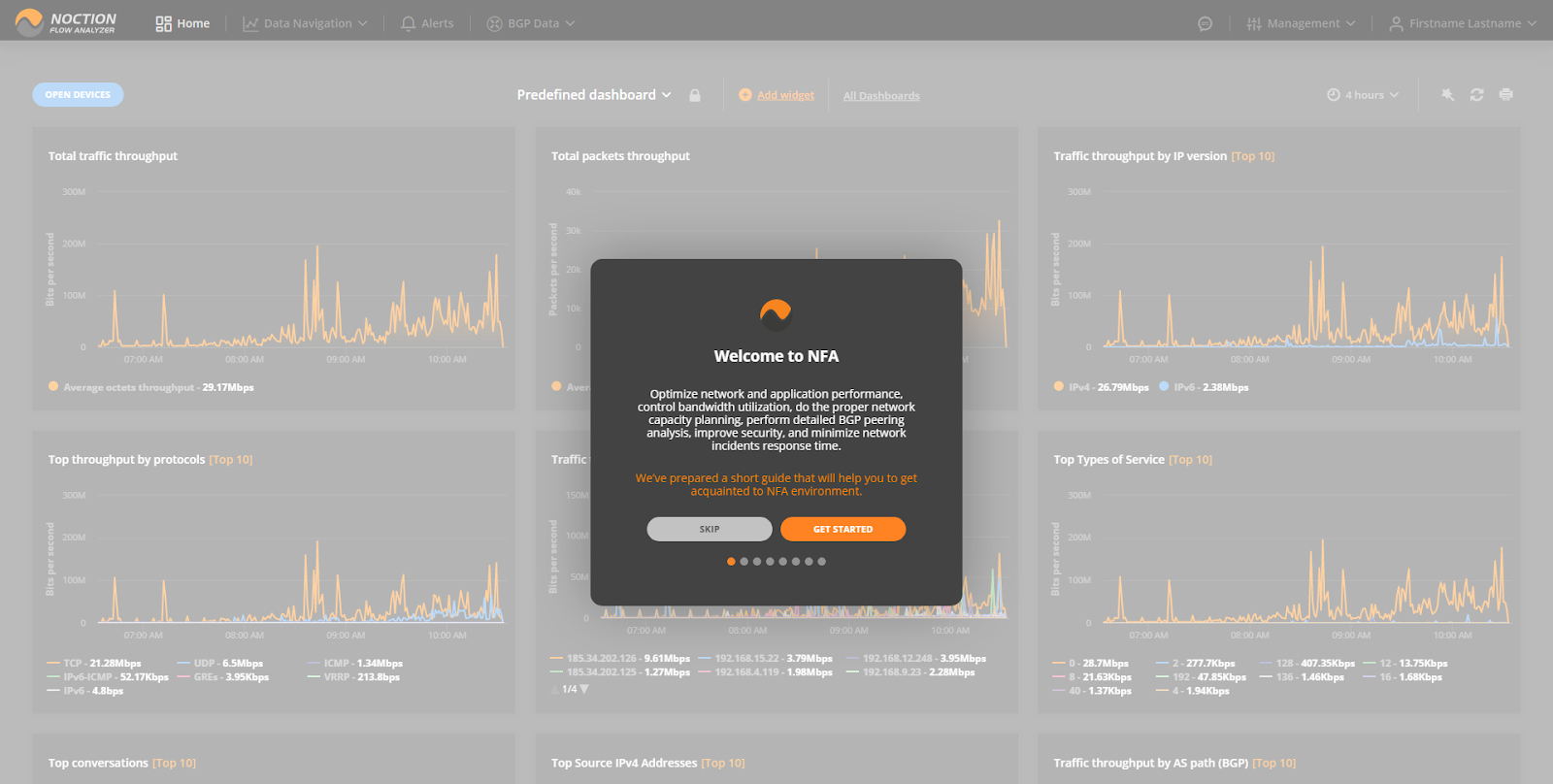Select the Data Navigation menu label
The width and height of the screenshot is (1553, 784).
click(x=308, y=23)
